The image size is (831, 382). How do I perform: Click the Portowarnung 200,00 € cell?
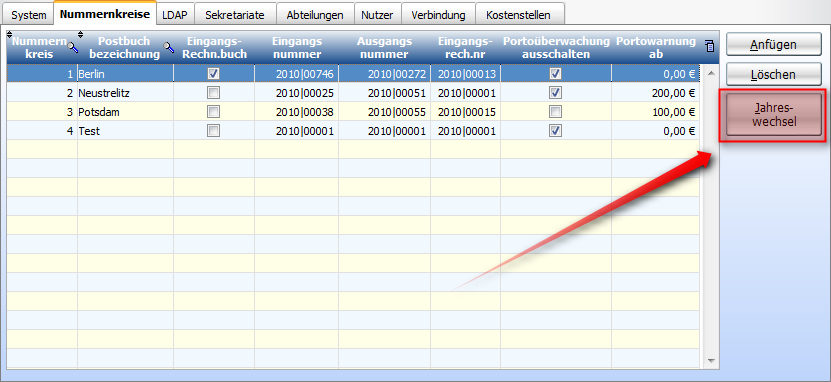pyautogui.click(x=656, y=93)
